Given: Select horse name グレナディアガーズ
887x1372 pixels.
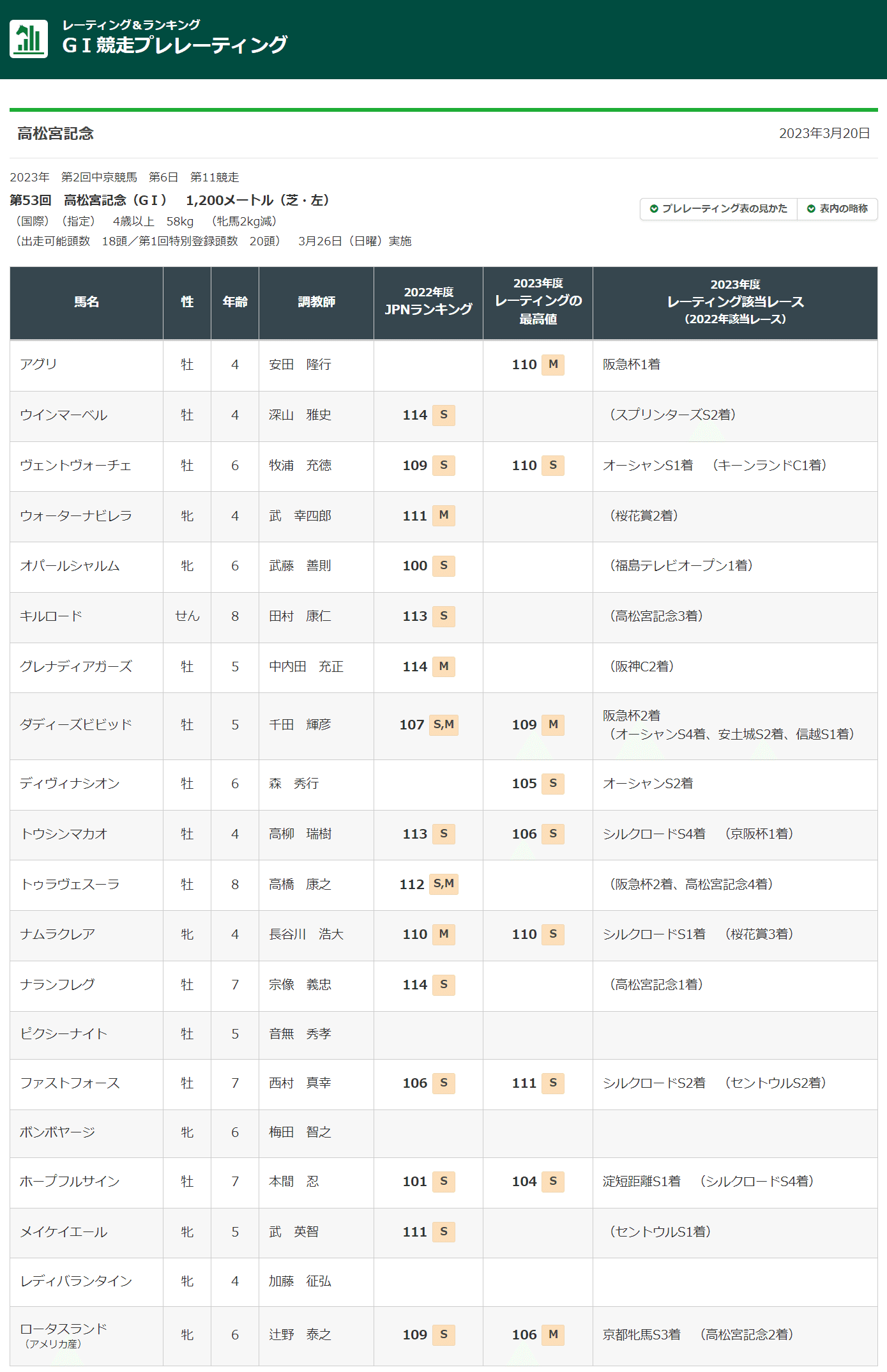Looking at the screenshot, I should click(76, 666).
